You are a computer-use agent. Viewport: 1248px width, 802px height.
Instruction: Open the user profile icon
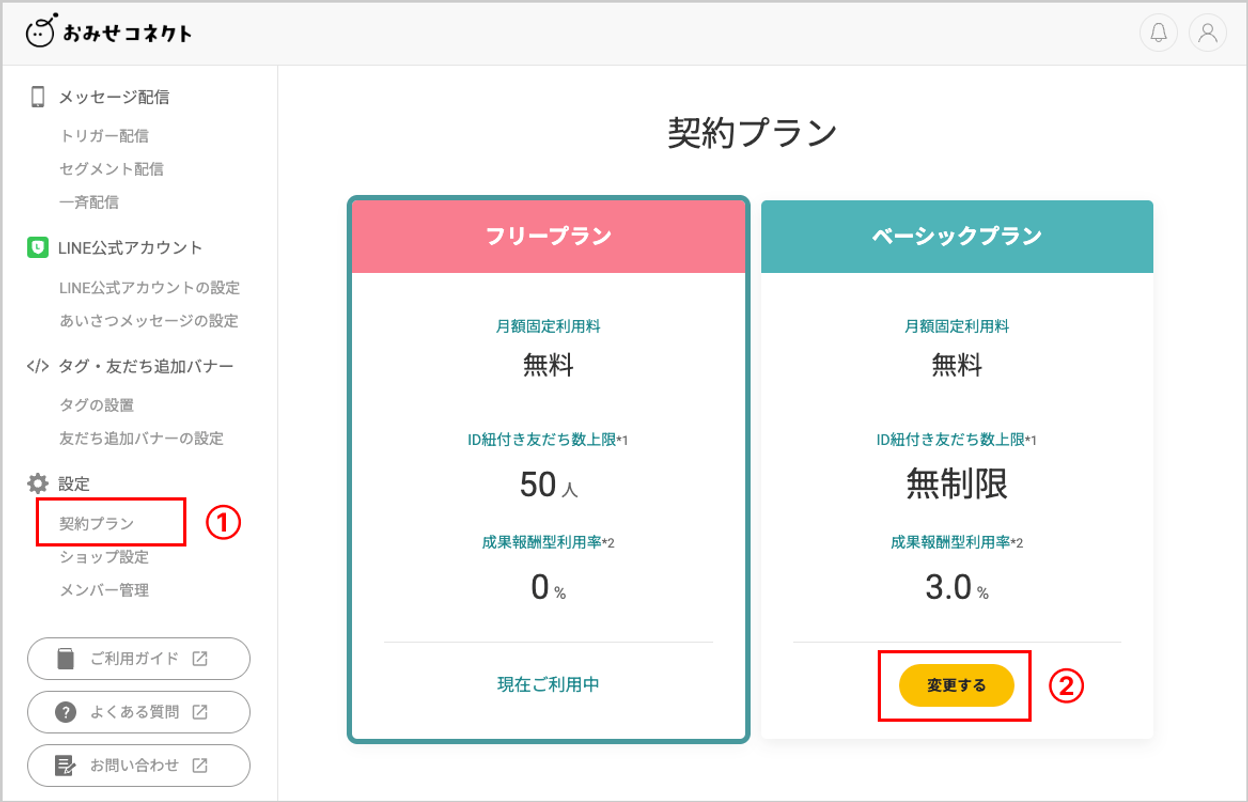pos(1207,33)
